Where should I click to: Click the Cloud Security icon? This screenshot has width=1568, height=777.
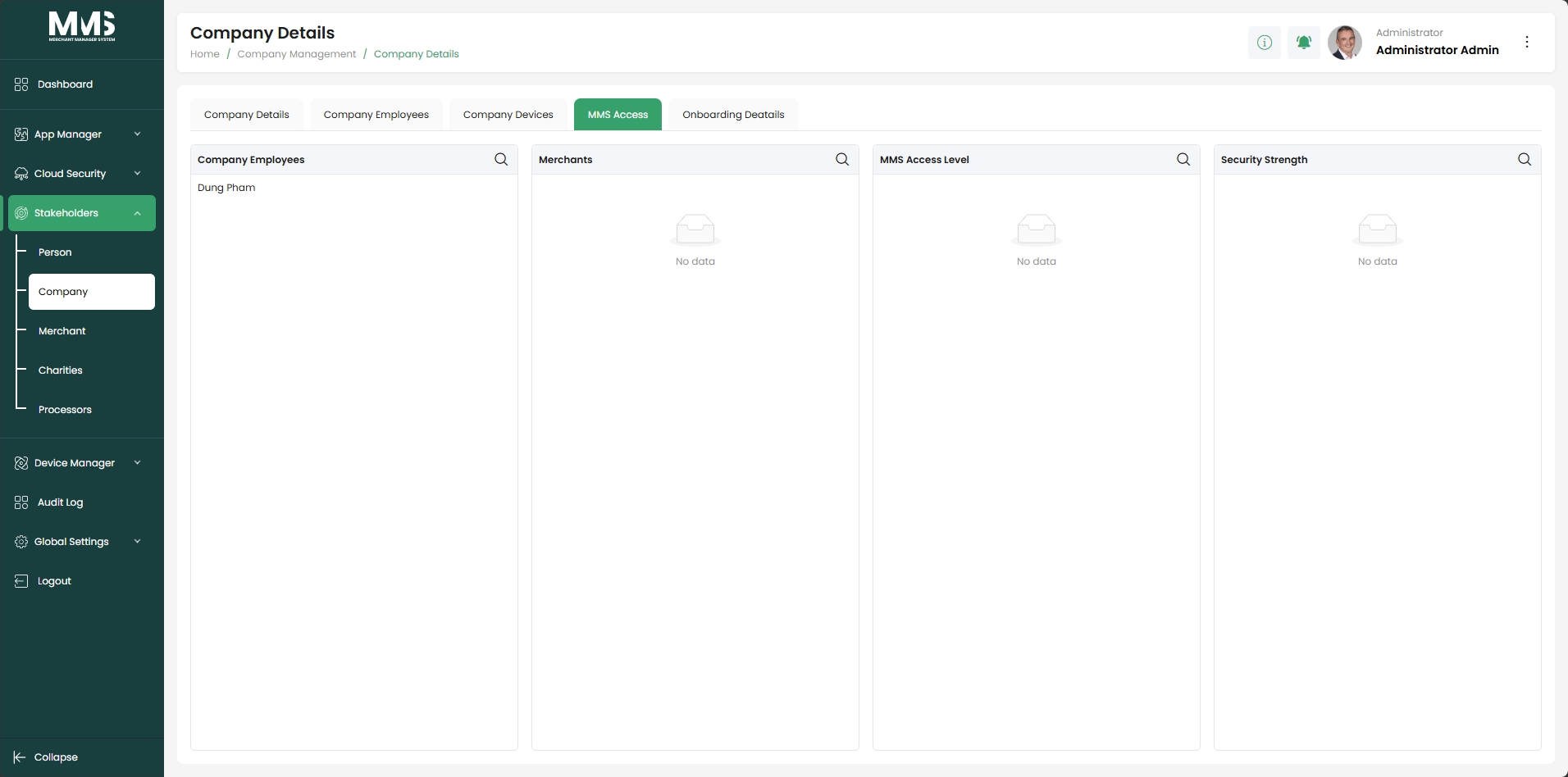[21, 174]
